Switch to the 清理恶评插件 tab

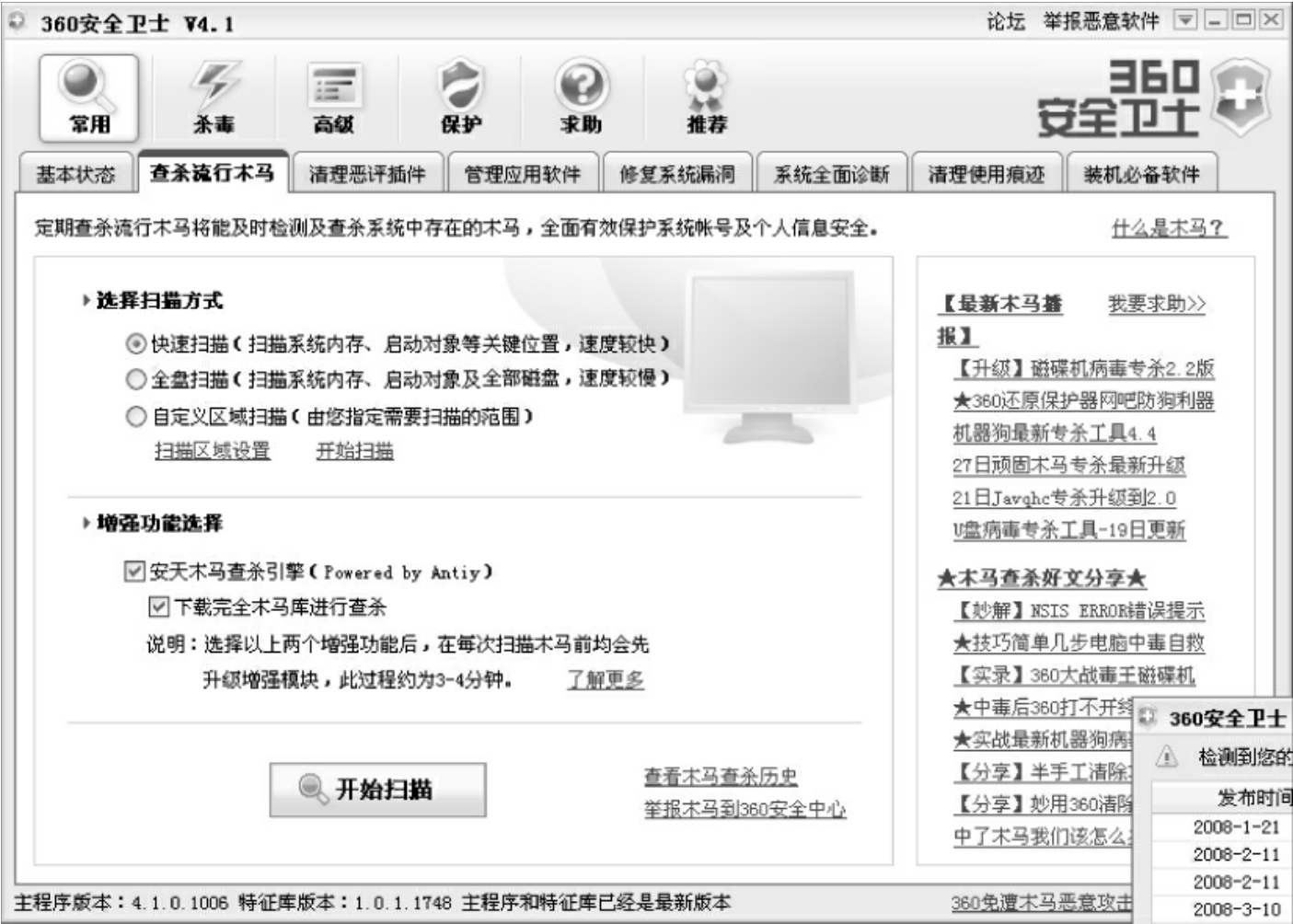pyautogui.click(x=367, y=174)
